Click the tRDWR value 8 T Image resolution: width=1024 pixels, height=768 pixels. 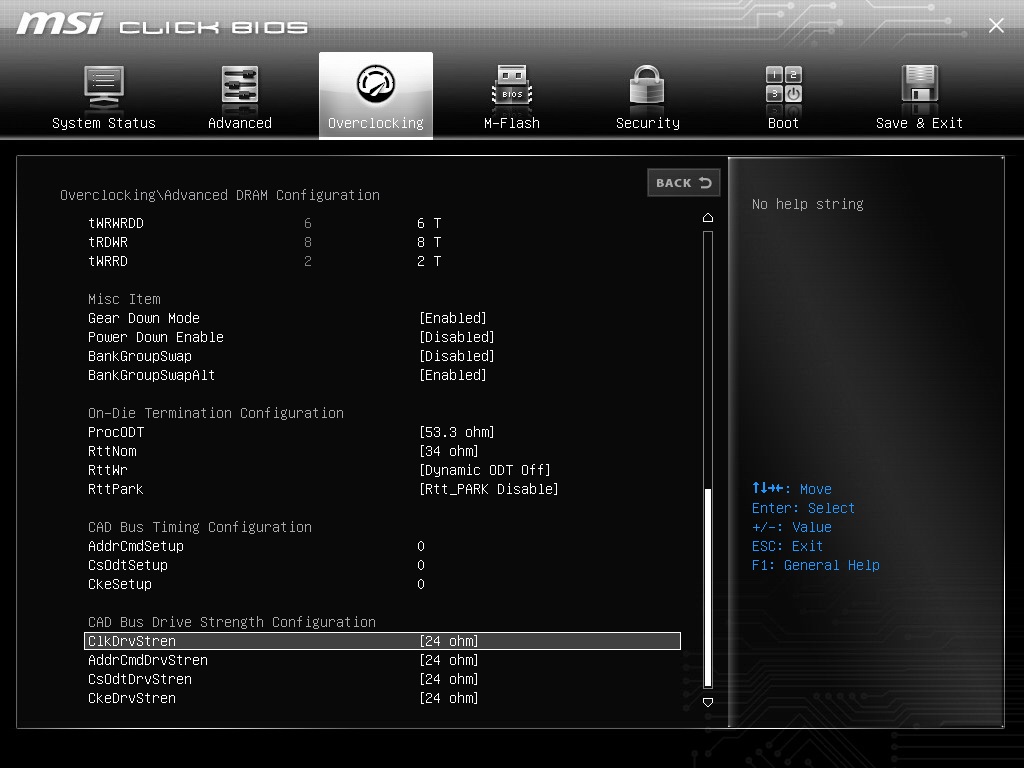pyautogui.click(x=429, y=242)
